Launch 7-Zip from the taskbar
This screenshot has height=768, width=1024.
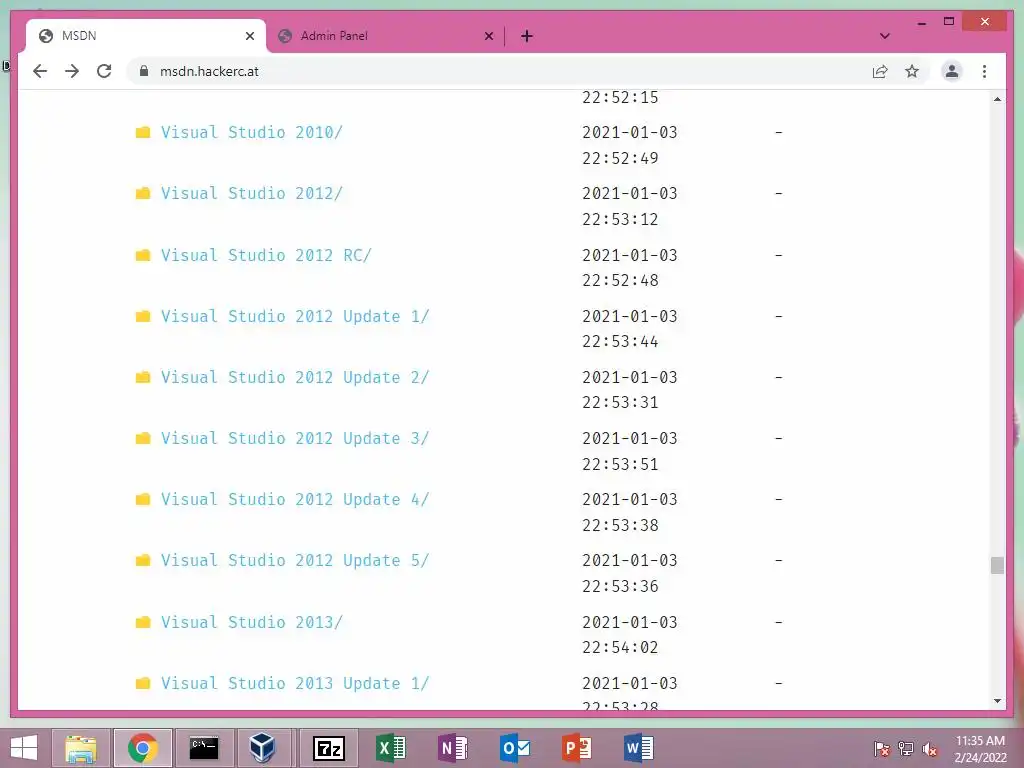(x=328, y=748)
